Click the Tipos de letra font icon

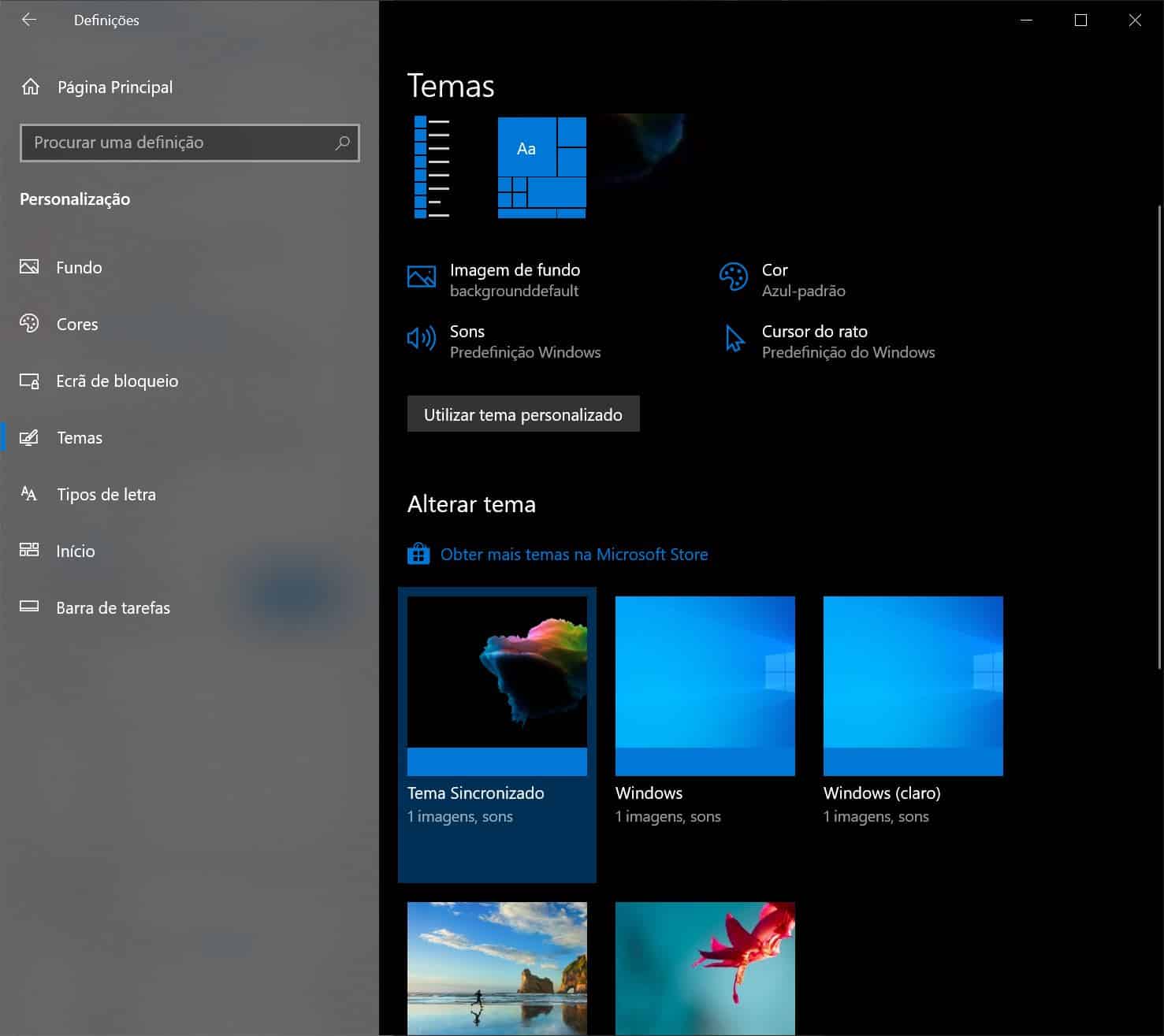(x=29, y=494)
